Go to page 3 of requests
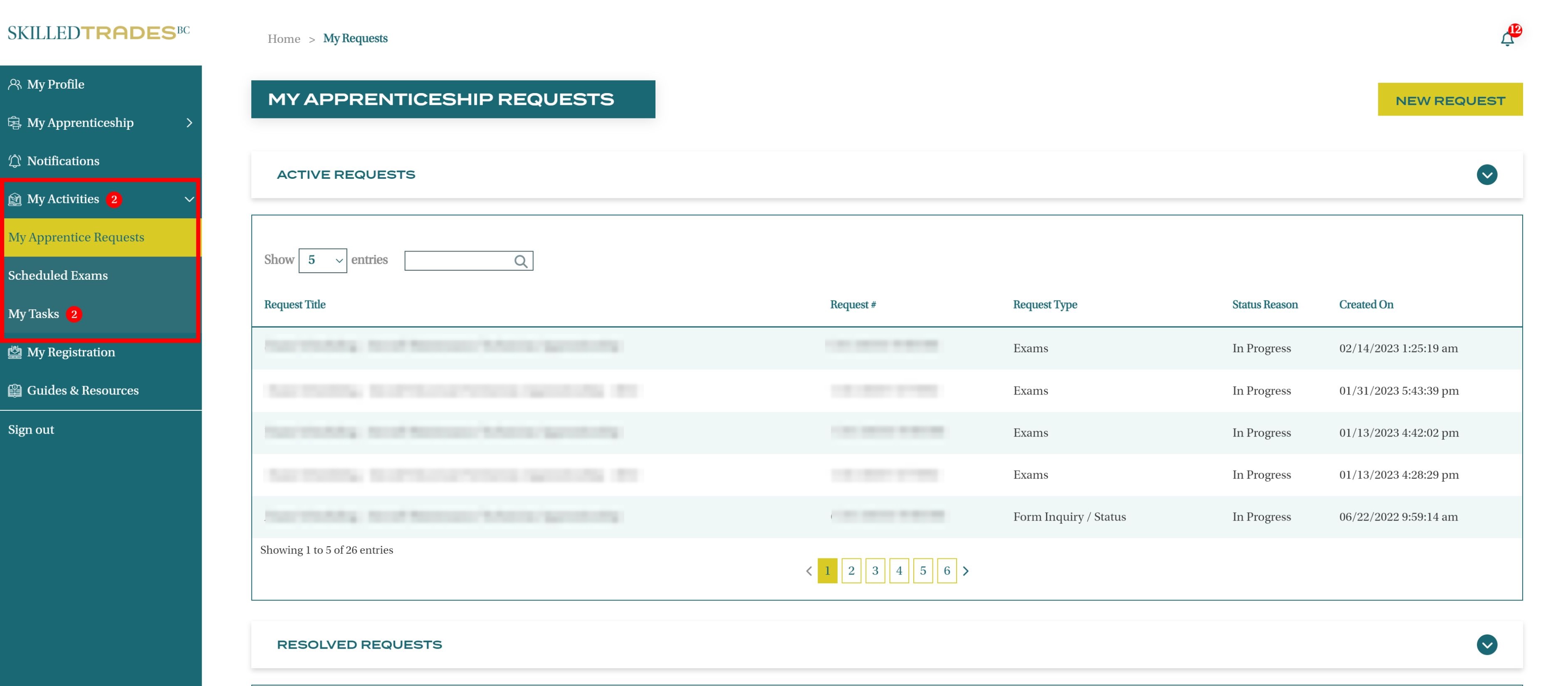Viewport: 1568px width, 686px height. pyautogui.click(x=875, y=570)
